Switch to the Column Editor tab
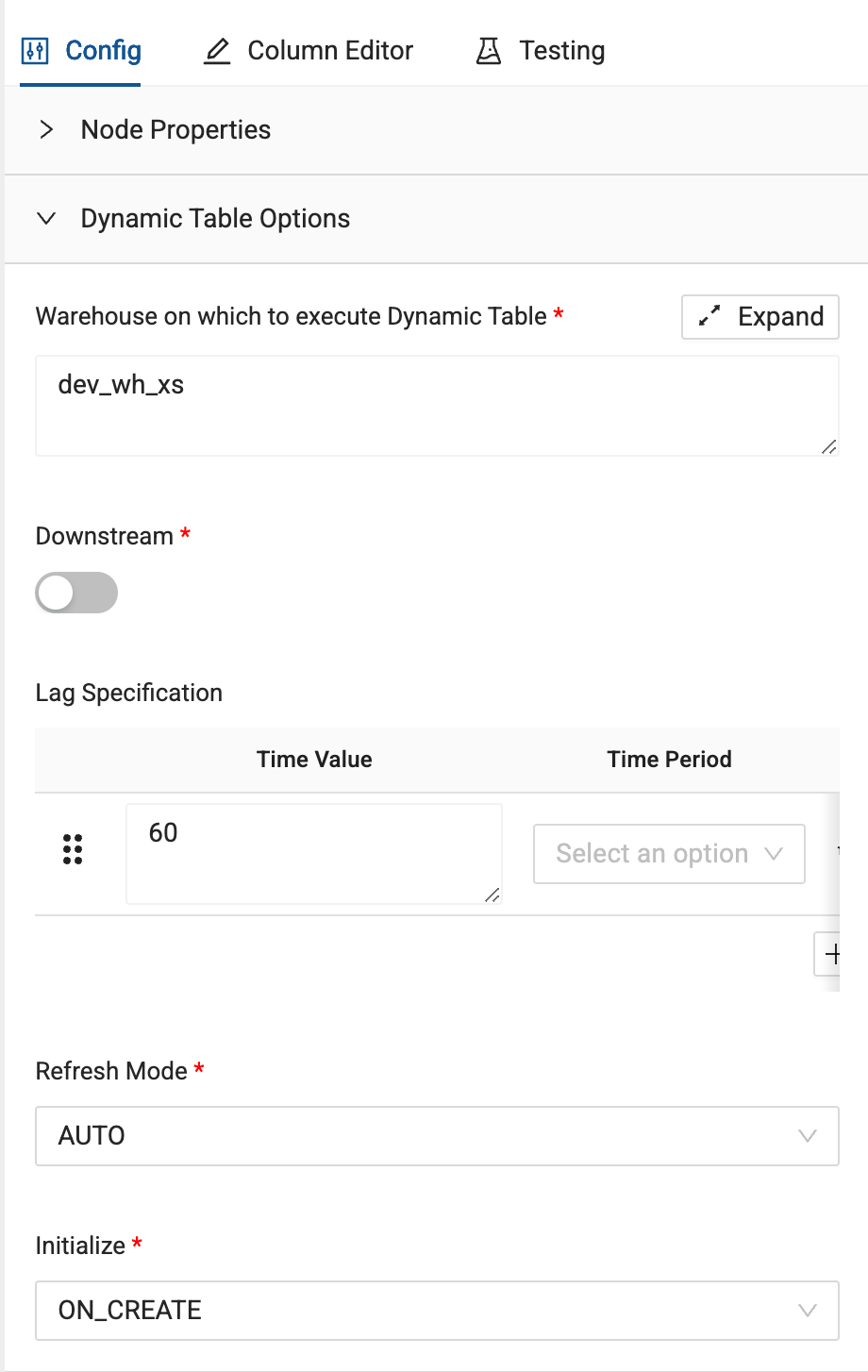This screenshot has width=868, height=1372. [329, 51]
